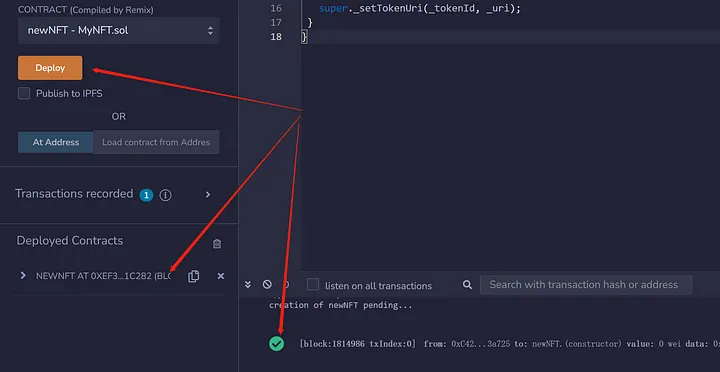Click line number 18 in the editor
Viewport: 720px width, 372px height.
276,37
